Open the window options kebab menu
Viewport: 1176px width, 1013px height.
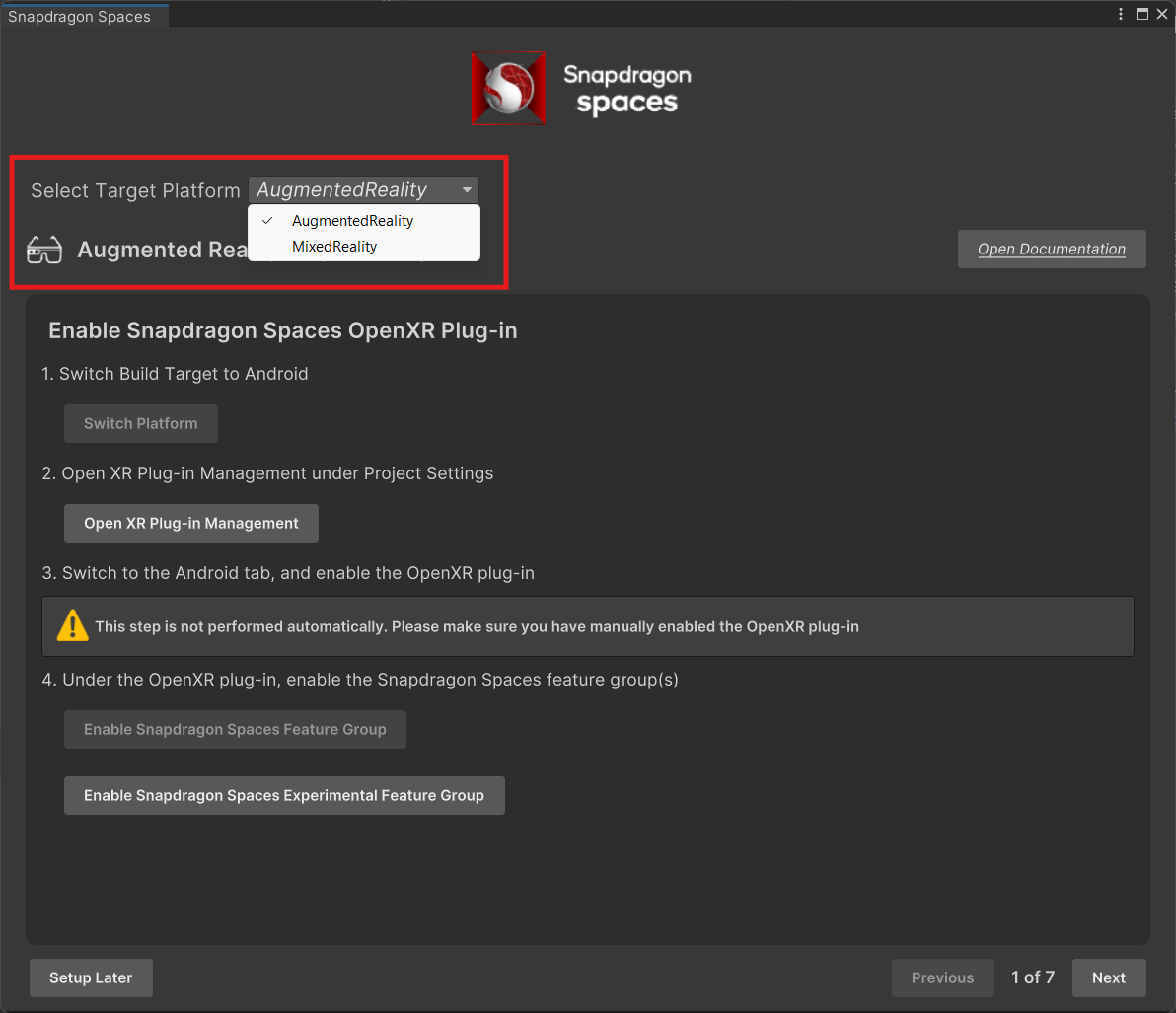click(1121, 14)
